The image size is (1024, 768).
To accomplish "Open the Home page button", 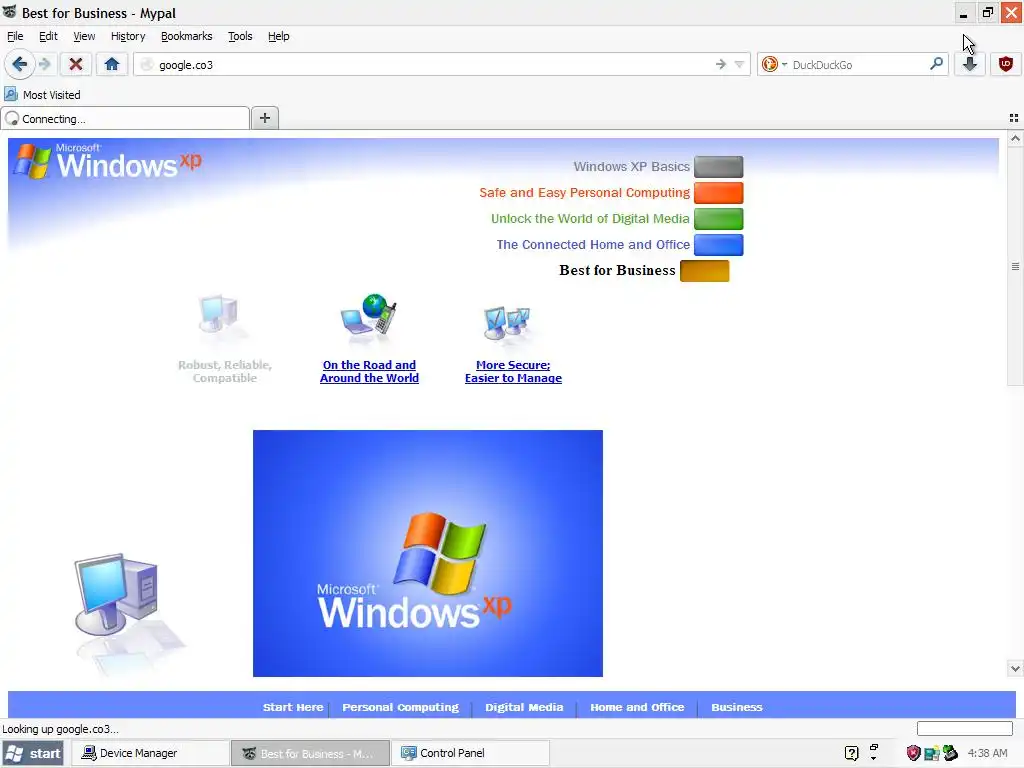I will coord(112,64).
